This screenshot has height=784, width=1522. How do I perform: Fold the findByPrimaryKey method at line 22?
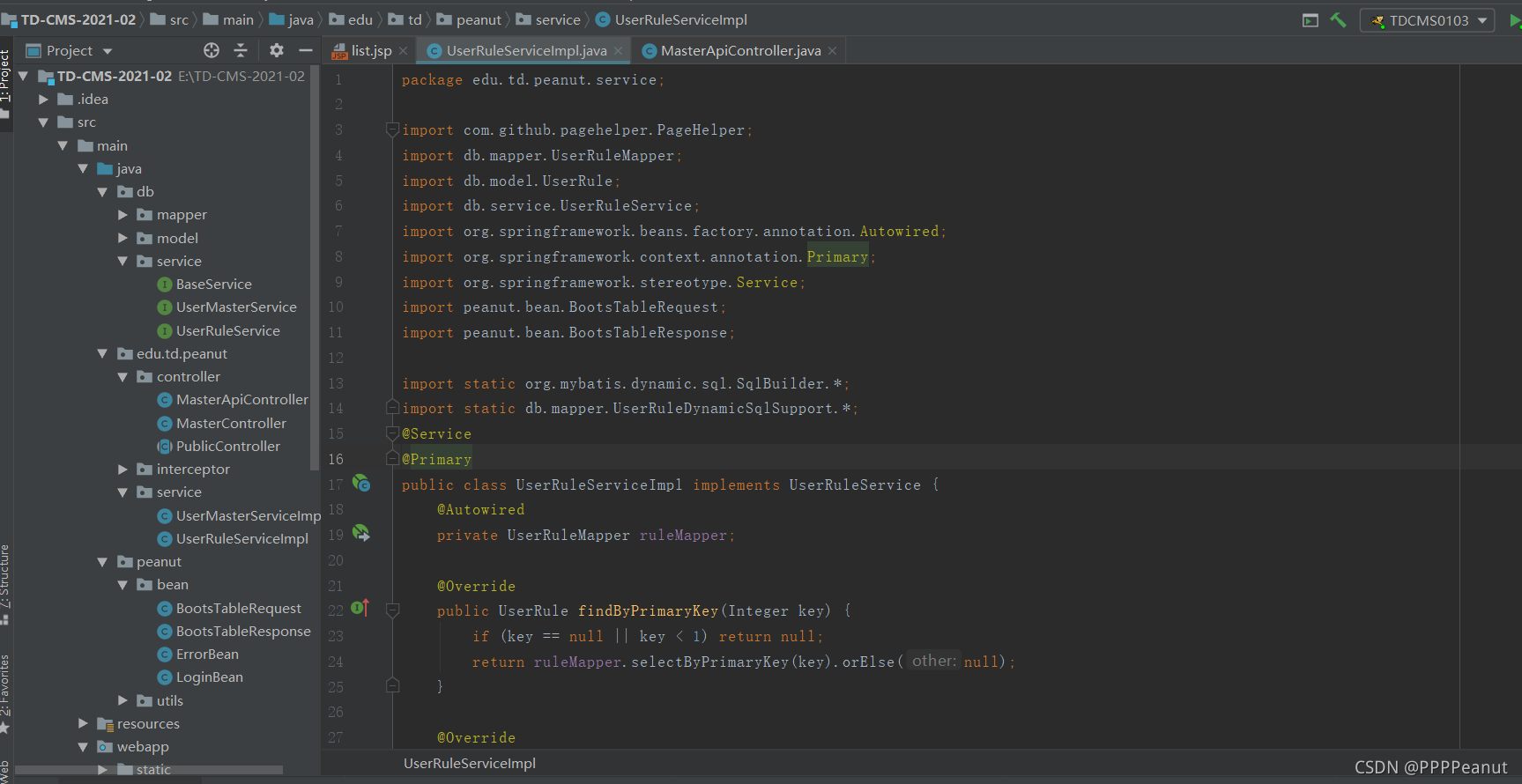point(393,610)
